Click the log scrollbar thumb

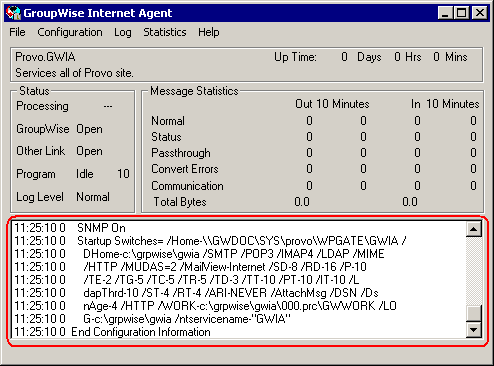pyautogui.click(x=473, y=313)
